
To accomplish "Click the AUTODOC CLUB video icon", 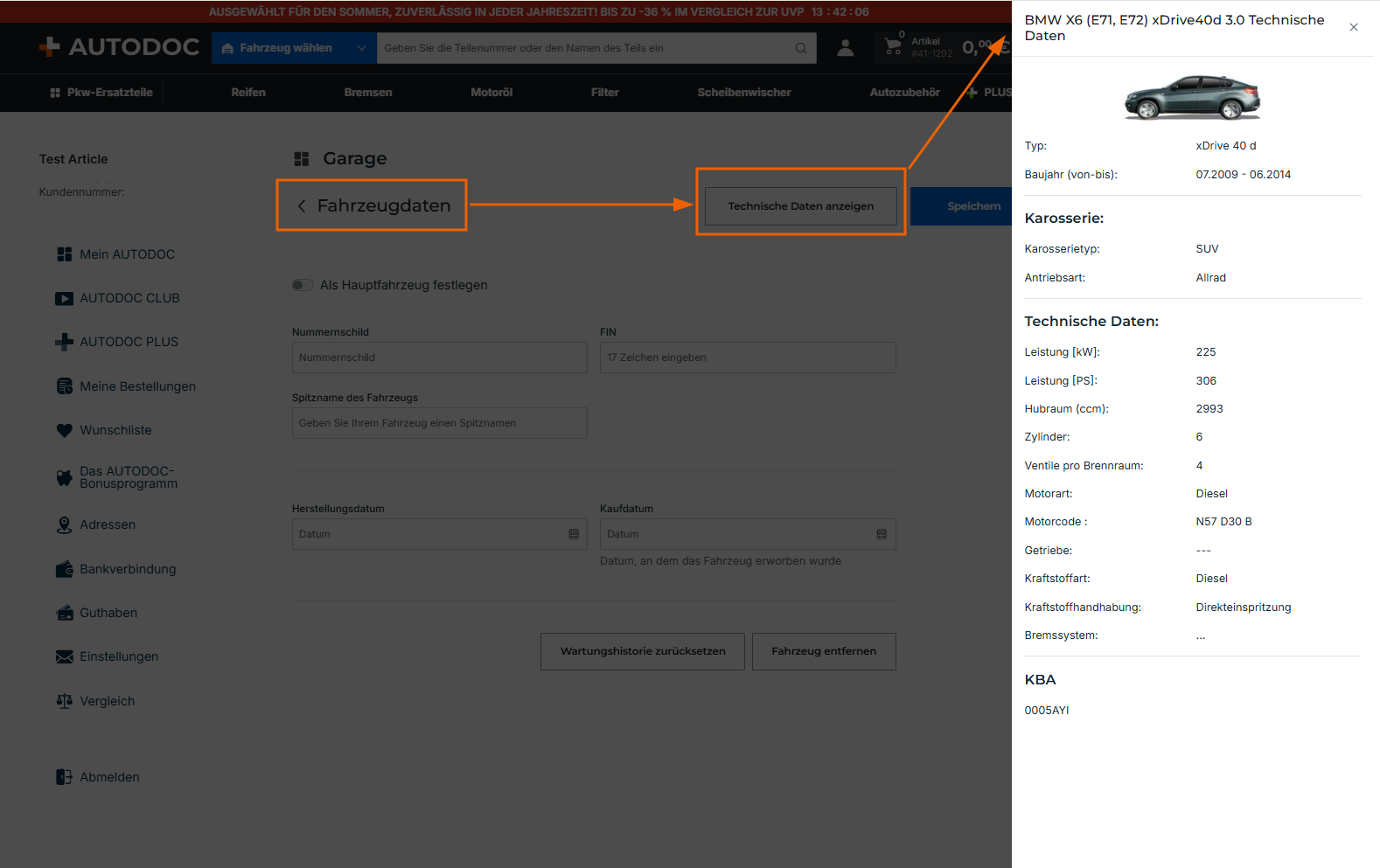I will 65,298.
